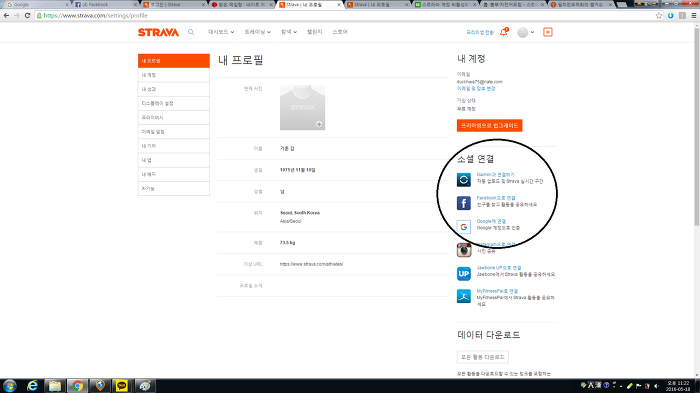The height and width of the screenshot is (393, 700).
Task: Follow the Google에 연결 link
Action: [x=491, y=222]
